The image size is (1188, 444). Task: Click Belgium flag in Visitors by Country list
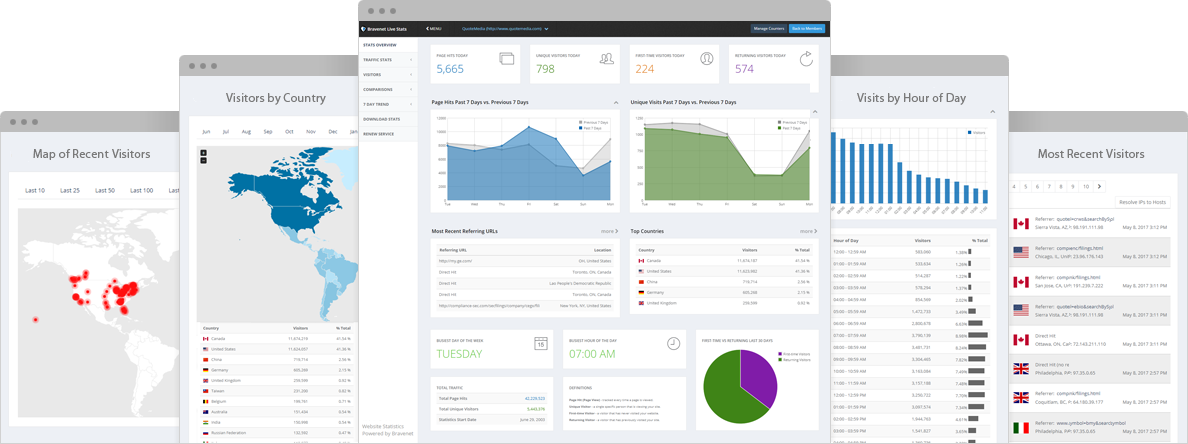click(x=205, y=401)
